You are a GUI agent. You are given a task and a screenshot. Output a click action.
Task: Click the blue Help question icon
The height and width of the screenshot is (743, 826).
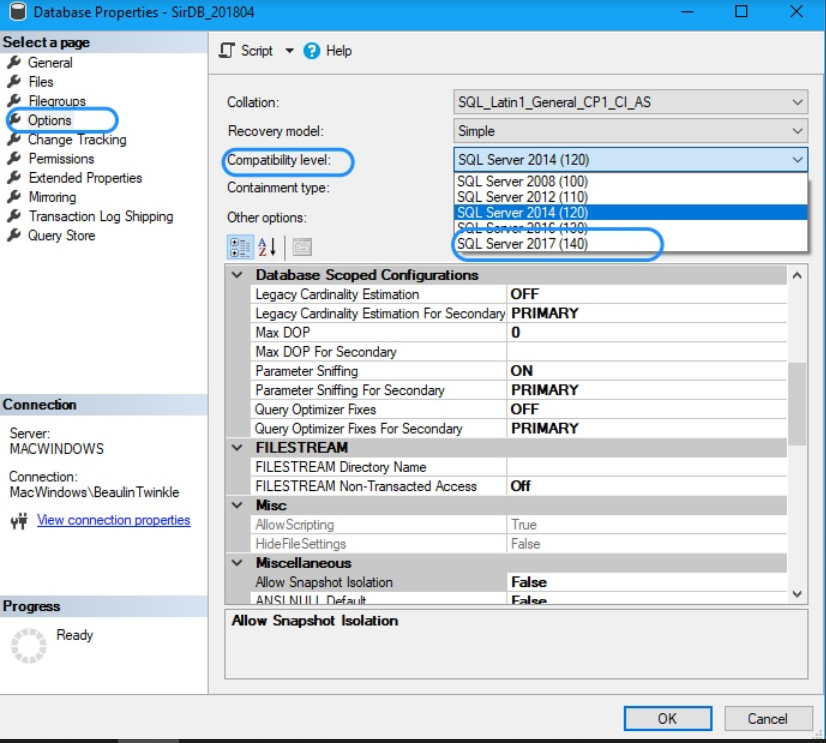tap(311, 51)
